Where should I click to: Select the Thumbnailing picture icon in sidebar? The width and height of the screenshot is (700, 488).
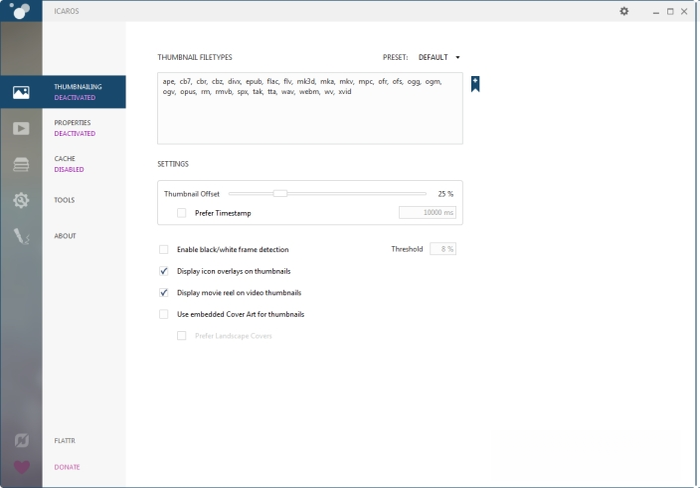click(21, 92)
